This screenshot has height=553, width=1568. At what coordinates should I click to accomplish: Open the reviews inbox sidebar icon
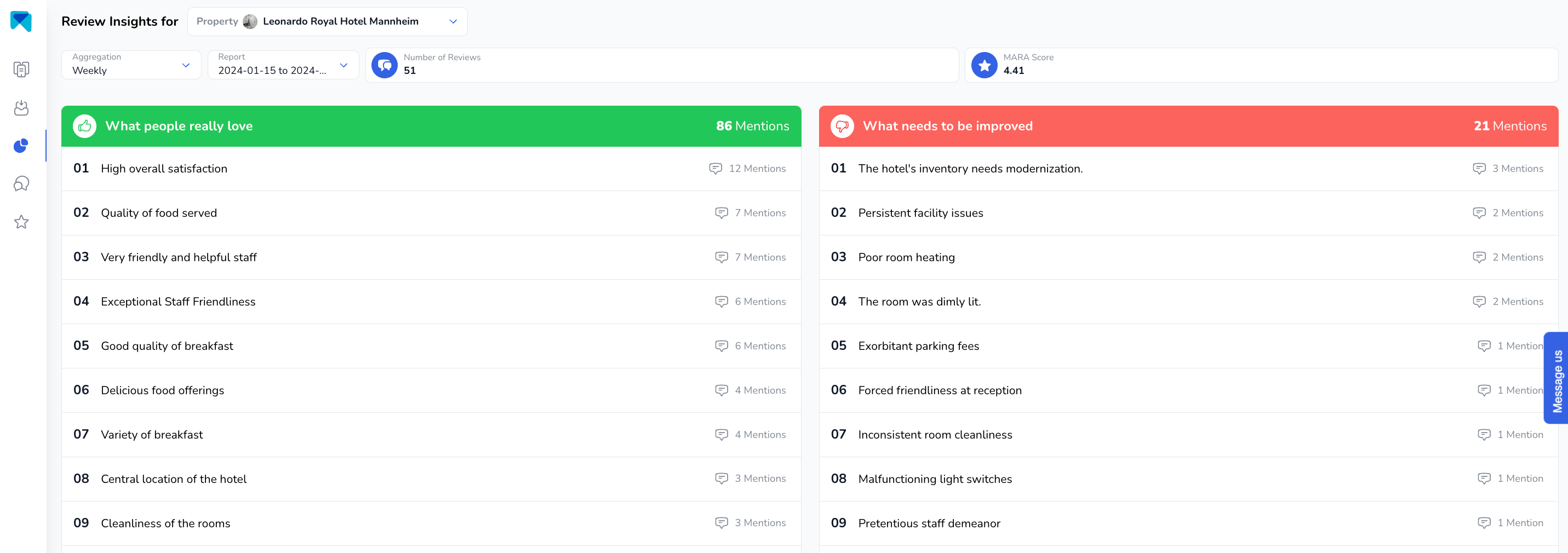(21, 70)
